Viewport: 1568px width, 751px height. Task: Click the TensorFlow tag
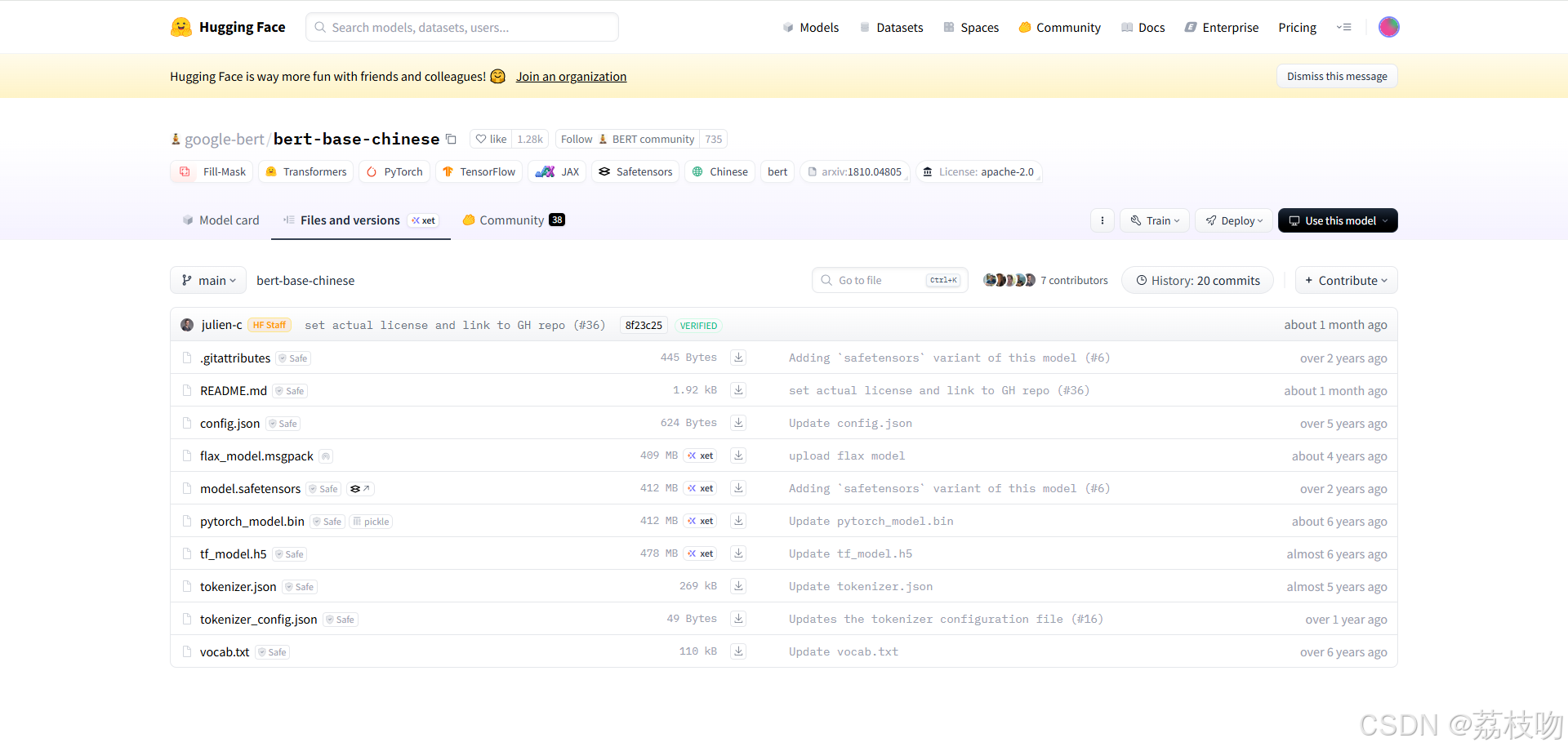tap(479, 171)
